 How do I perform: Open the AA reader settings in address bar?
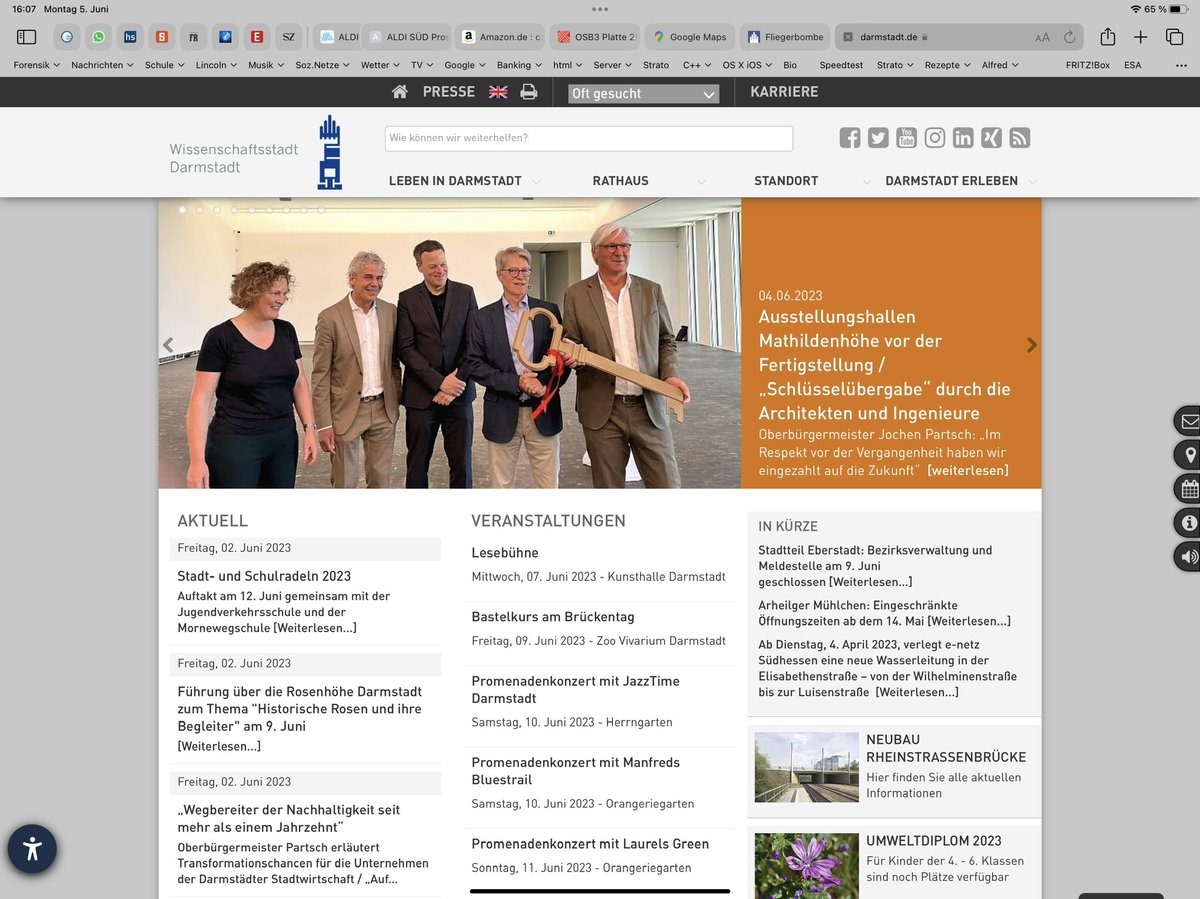(1043, 37)
